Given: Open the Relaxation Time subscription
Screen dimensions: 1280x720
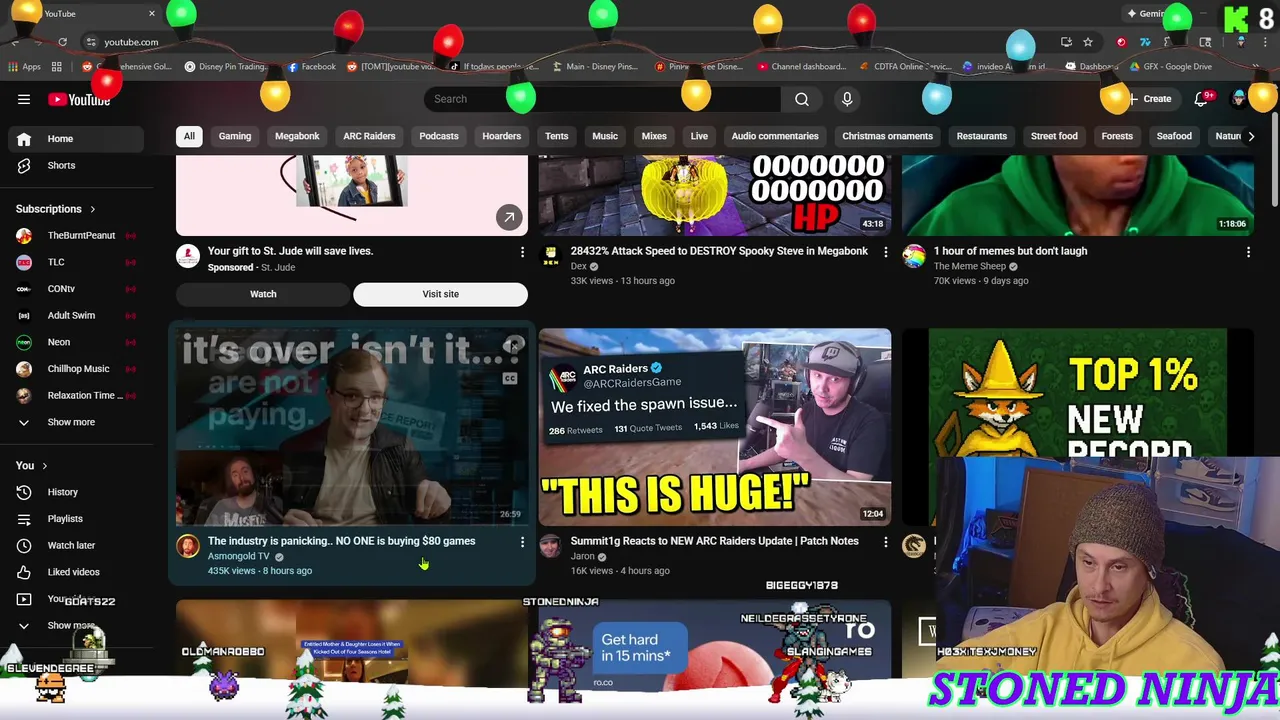Looking at the screenshot, I should point(76,395).
